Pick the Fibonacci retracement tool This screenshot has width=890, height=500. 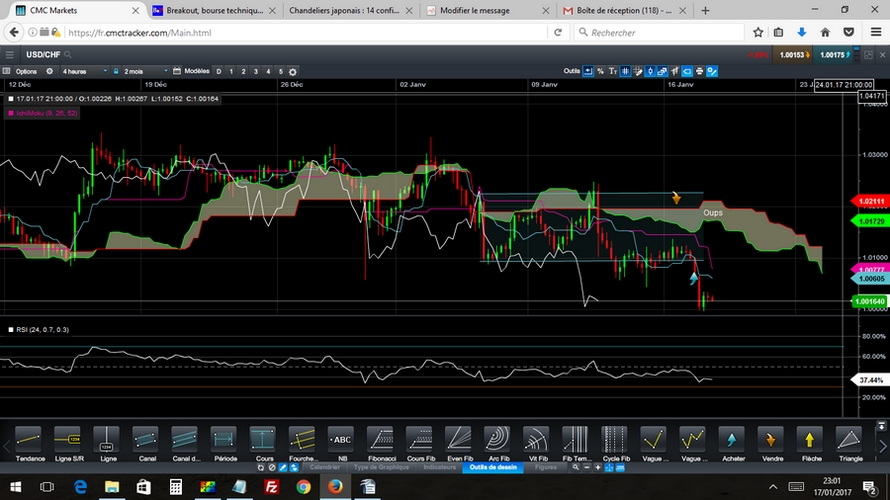381,440
